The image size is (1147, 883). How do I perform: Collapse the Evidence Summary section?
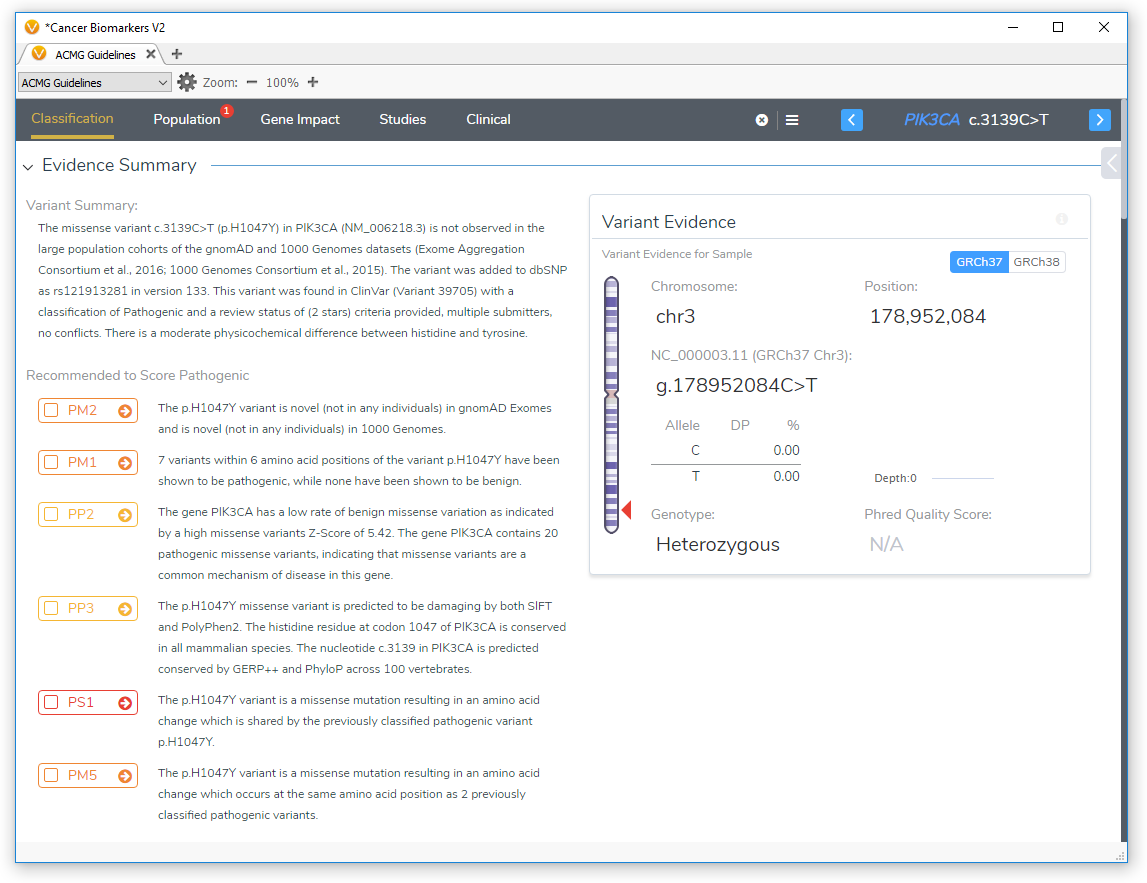[27, 165]
